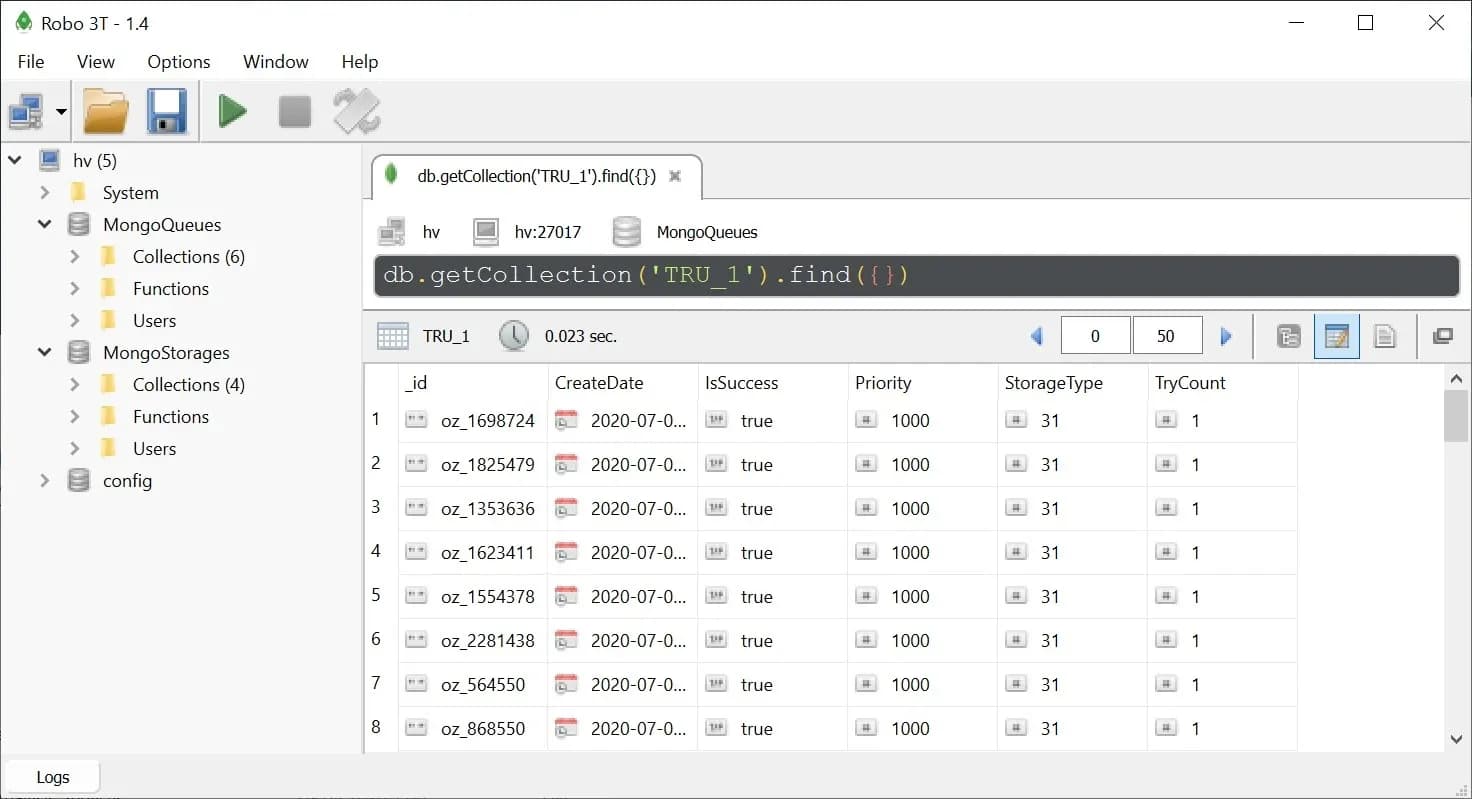Click the MongoQueues database icon in tree
Viewport: 1472px width, 799px height.
(79, 224)
